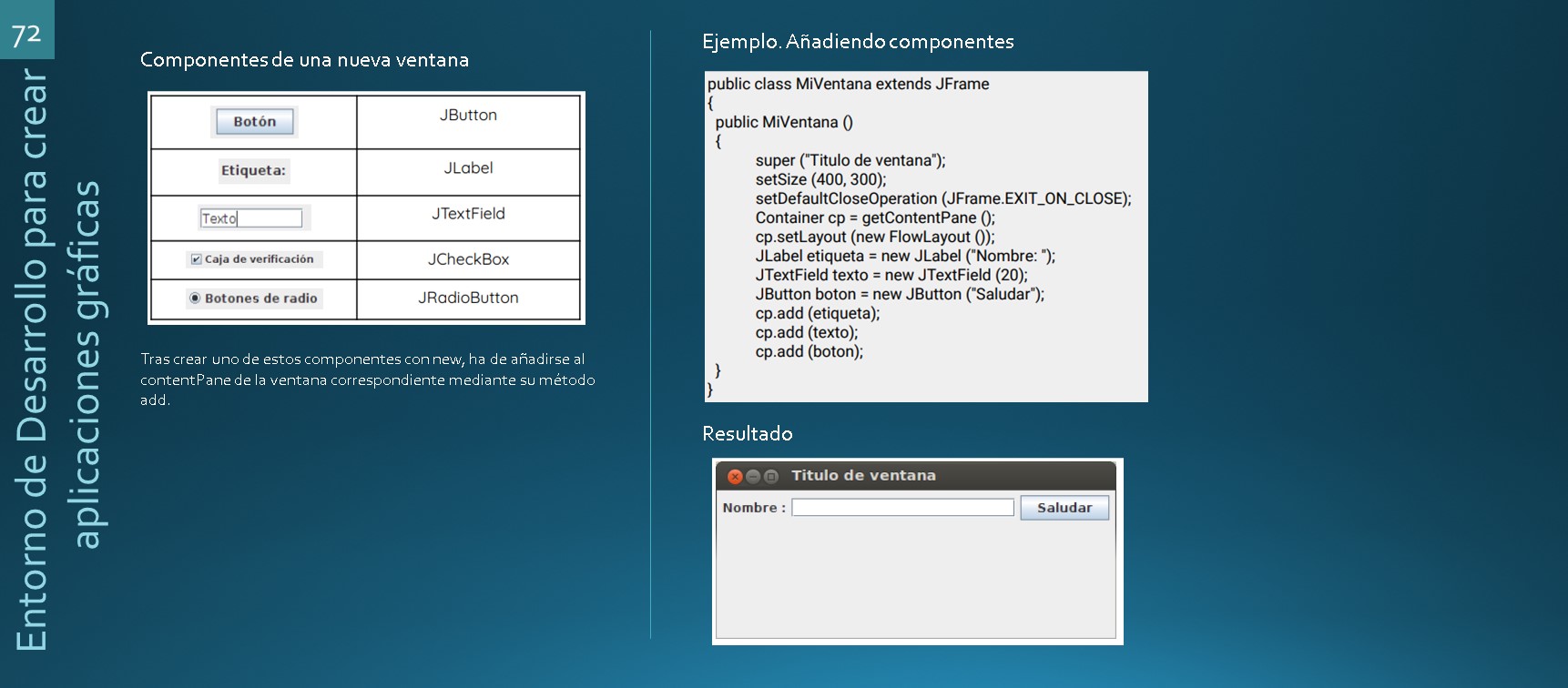Click the empty text field beside "Nombre :"
The image size is (1568, 688).
click(901, 508)
